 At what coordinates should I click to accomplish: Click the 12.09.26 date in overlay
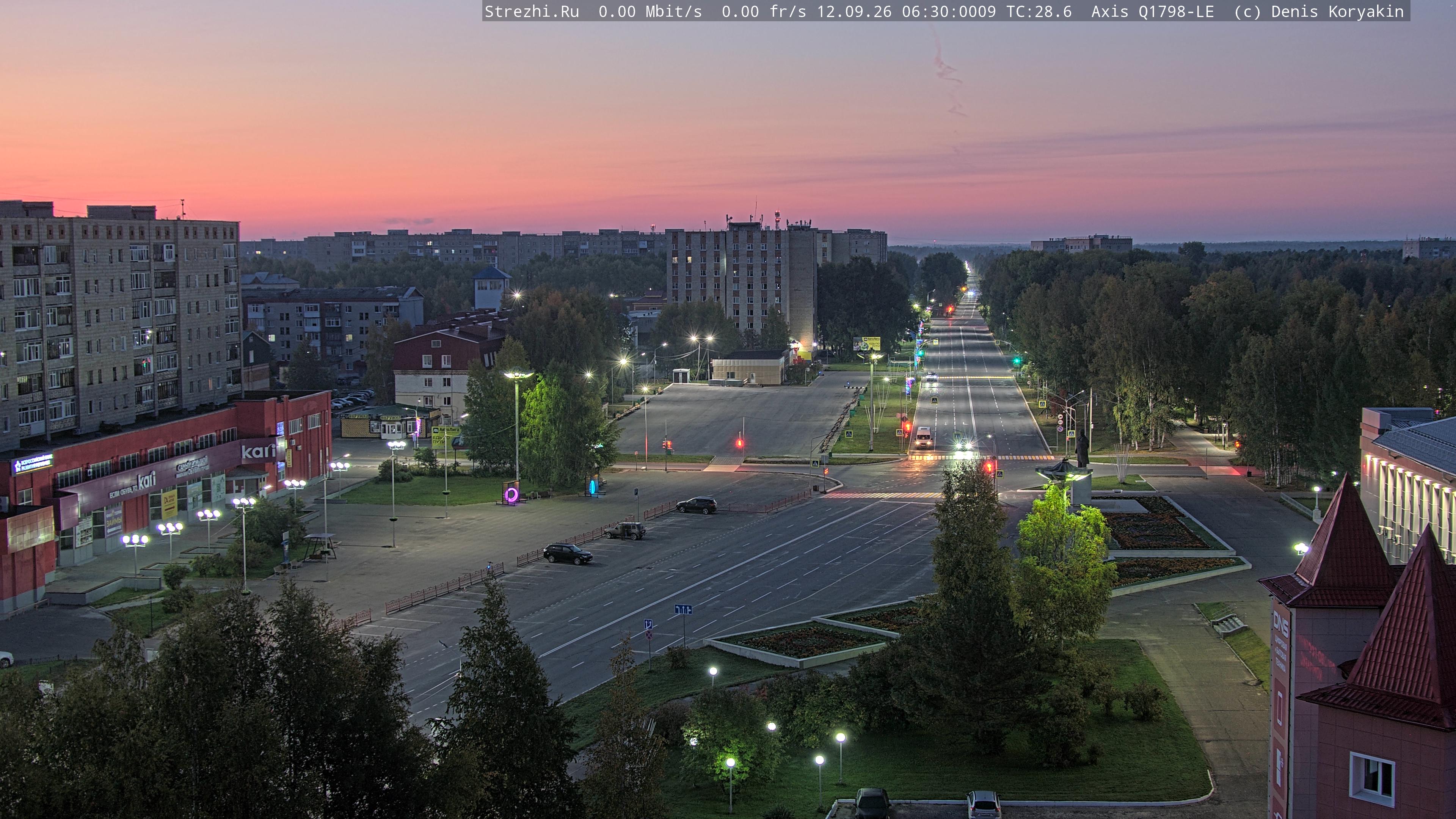click(854, 11)
